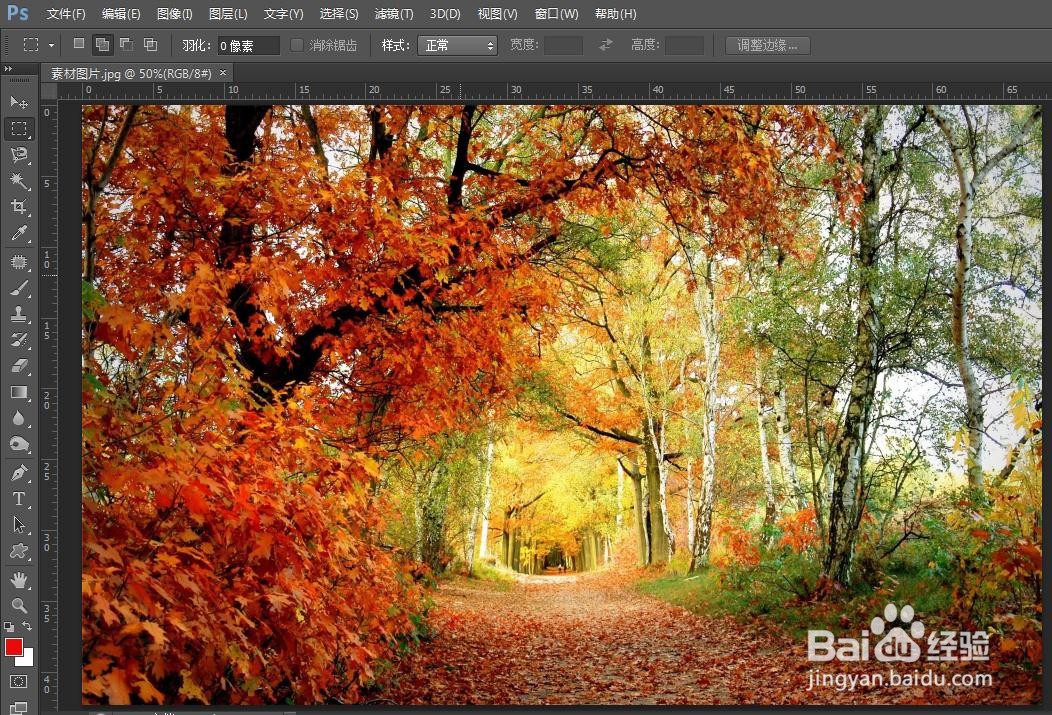Select the Brush tool

click(19, 288)
